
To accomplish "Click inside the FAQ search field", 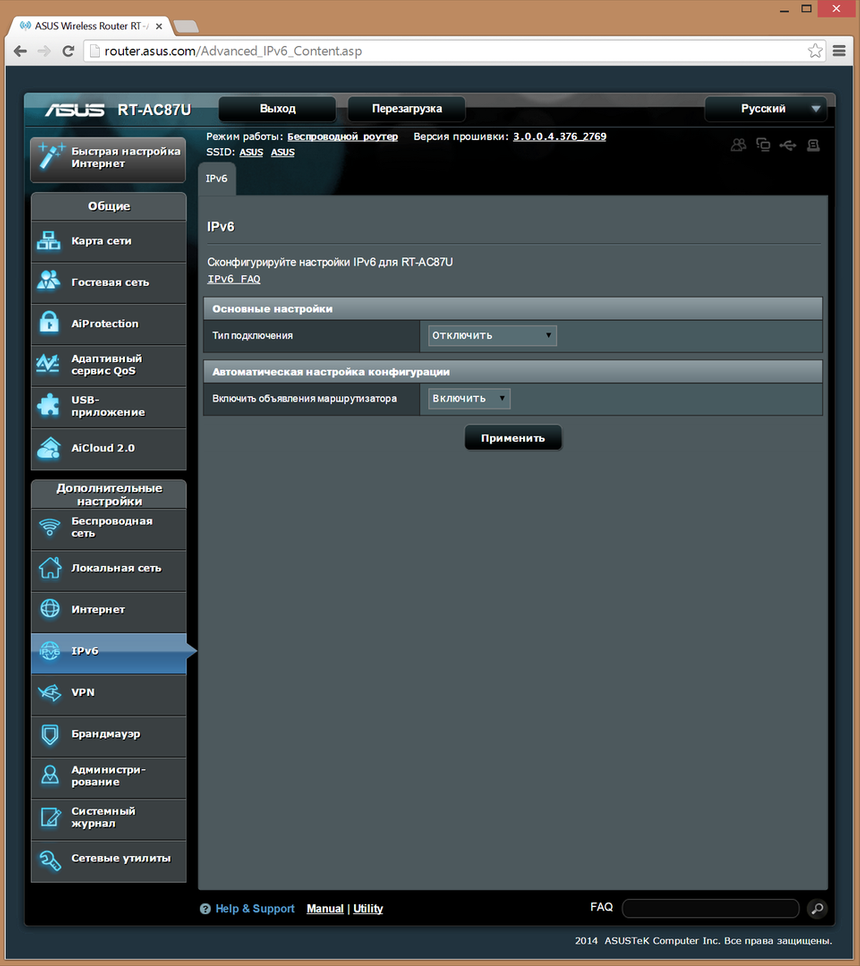I will (710, 908).
